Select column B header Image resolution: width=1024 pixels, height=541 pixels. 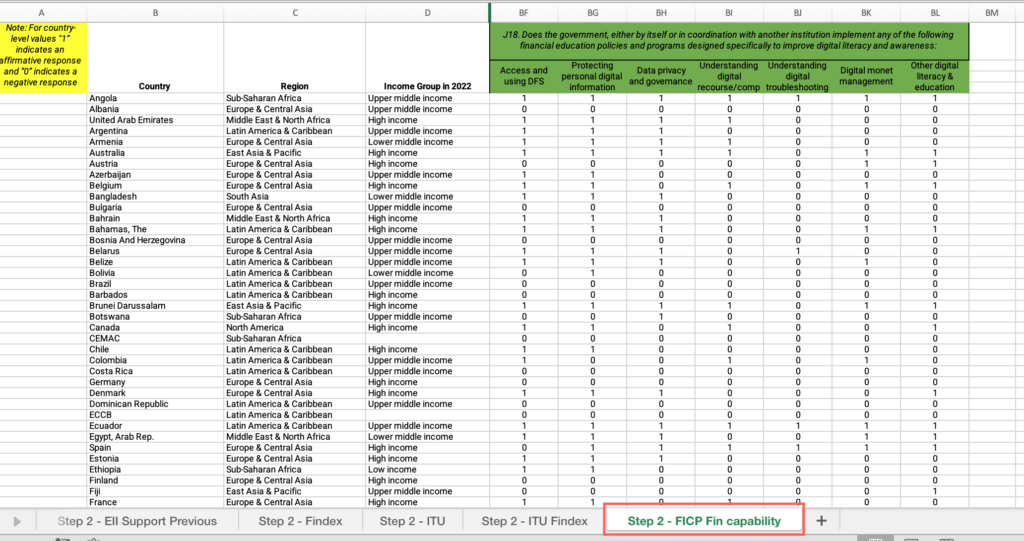155,13
